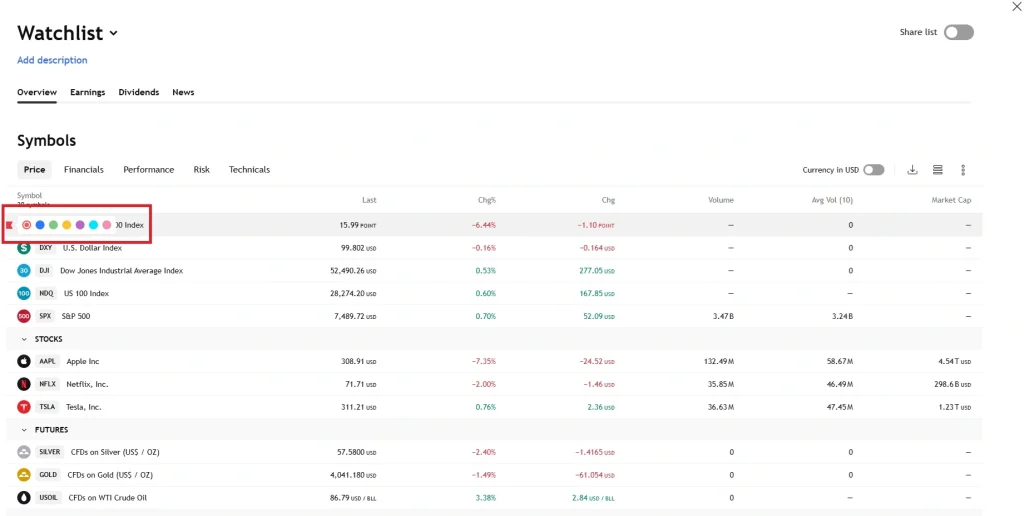Click the S&P 500 logo icon
The height and width of the screenshot is (516, 1024).
click(x=24, y=316)
